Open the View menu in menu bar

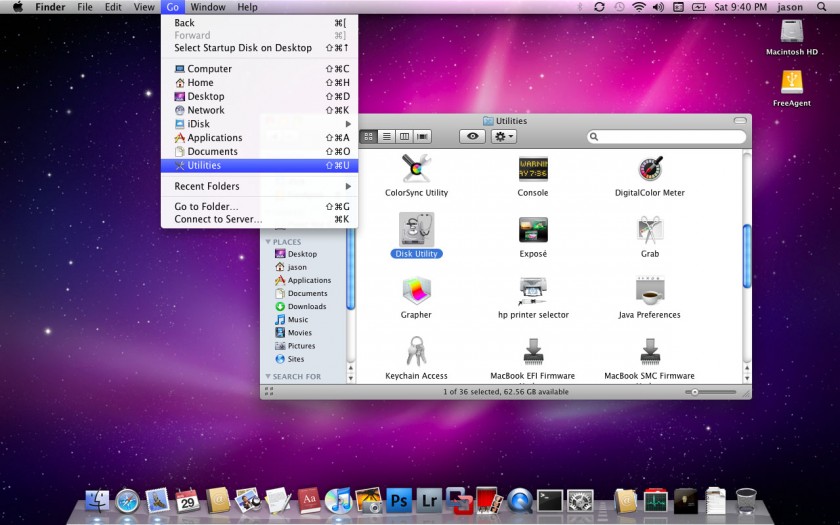144,7
